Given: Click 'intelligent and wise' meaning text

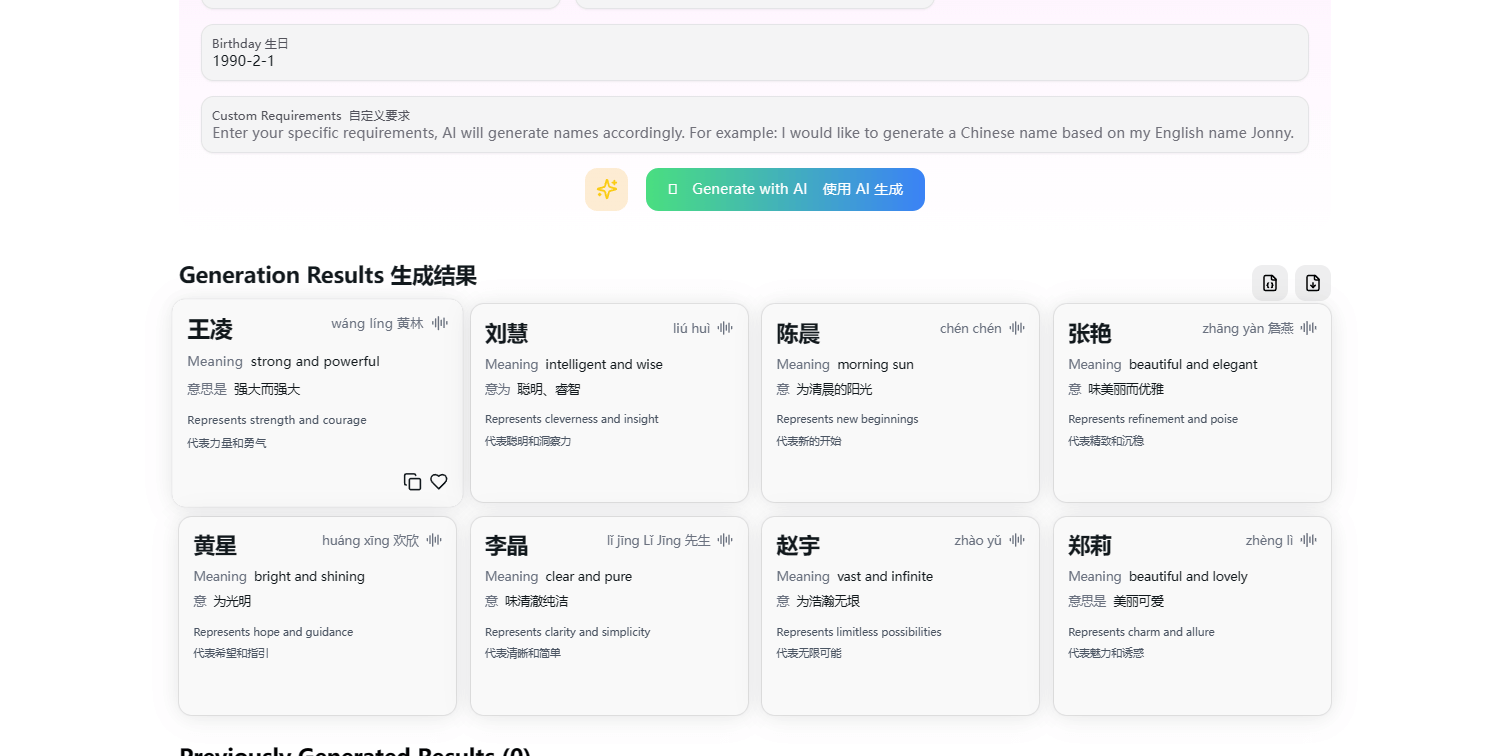Looking at the screenshot, I should pos(604,364).
